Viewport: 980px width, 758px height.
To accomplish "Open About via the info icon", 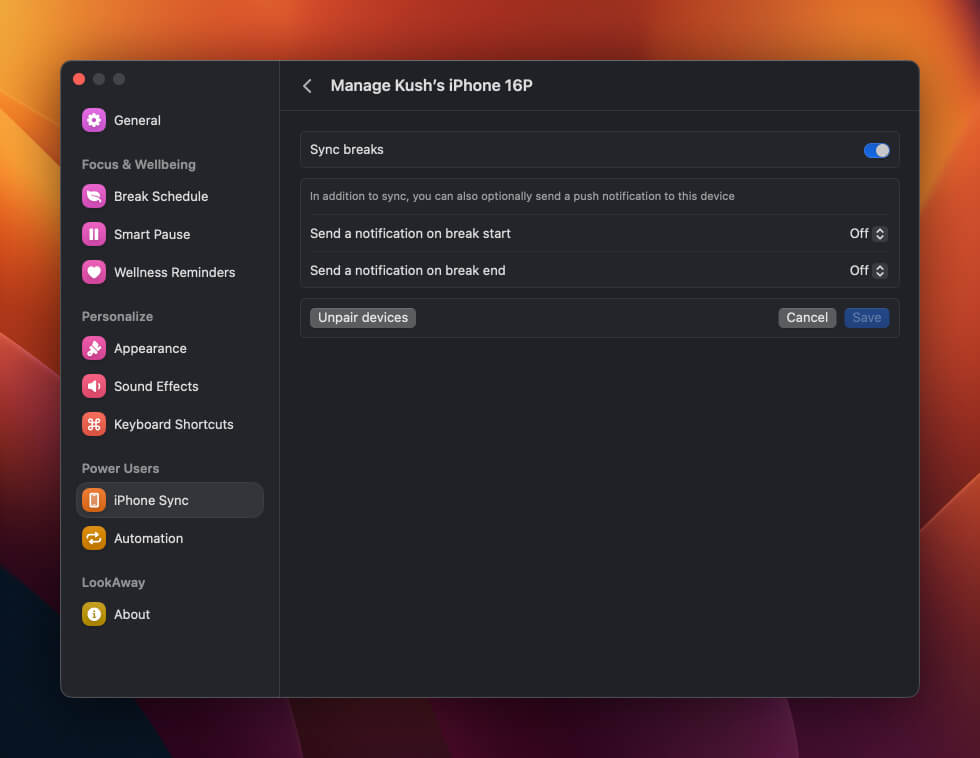I will click(x=93, y=614).
